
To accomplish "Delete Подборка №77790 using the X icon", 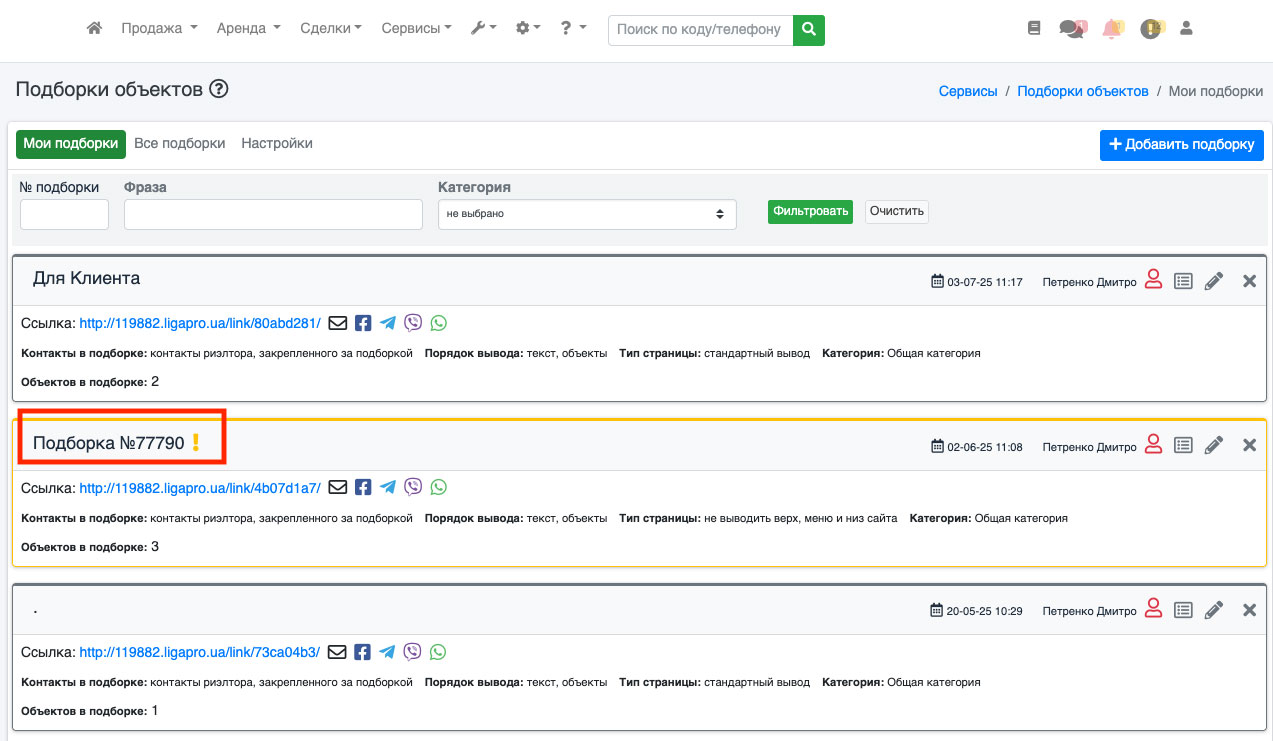I will pyautogui.click(x=1249, y=446).
